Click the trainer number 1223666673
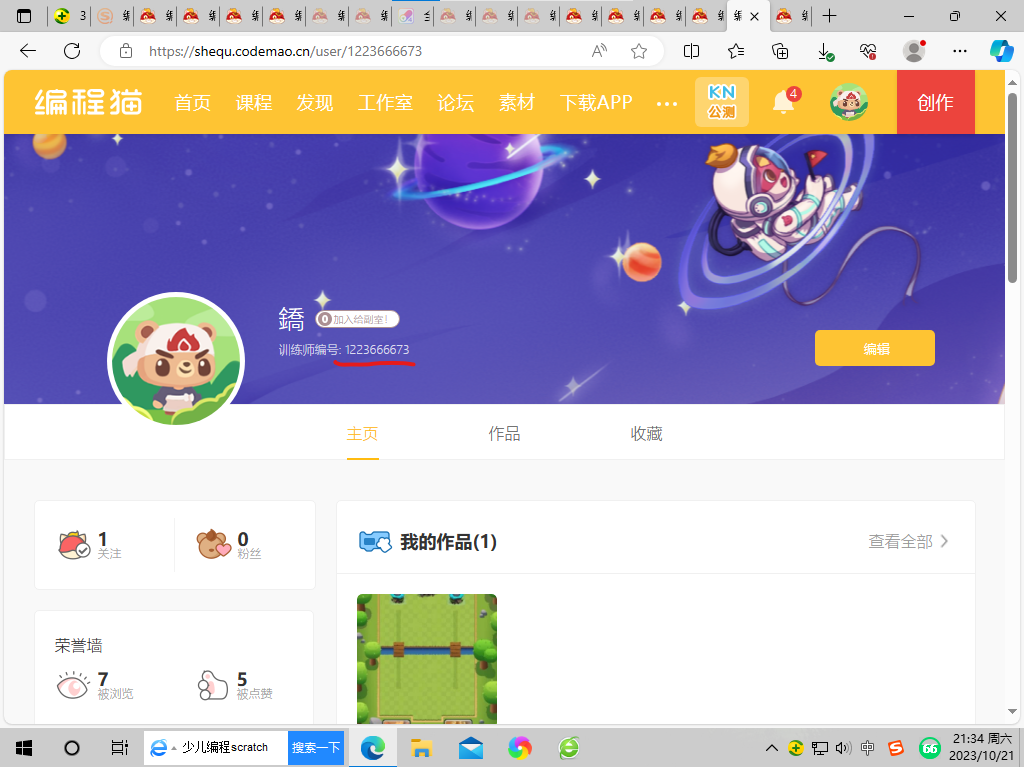 coord(377,350)
